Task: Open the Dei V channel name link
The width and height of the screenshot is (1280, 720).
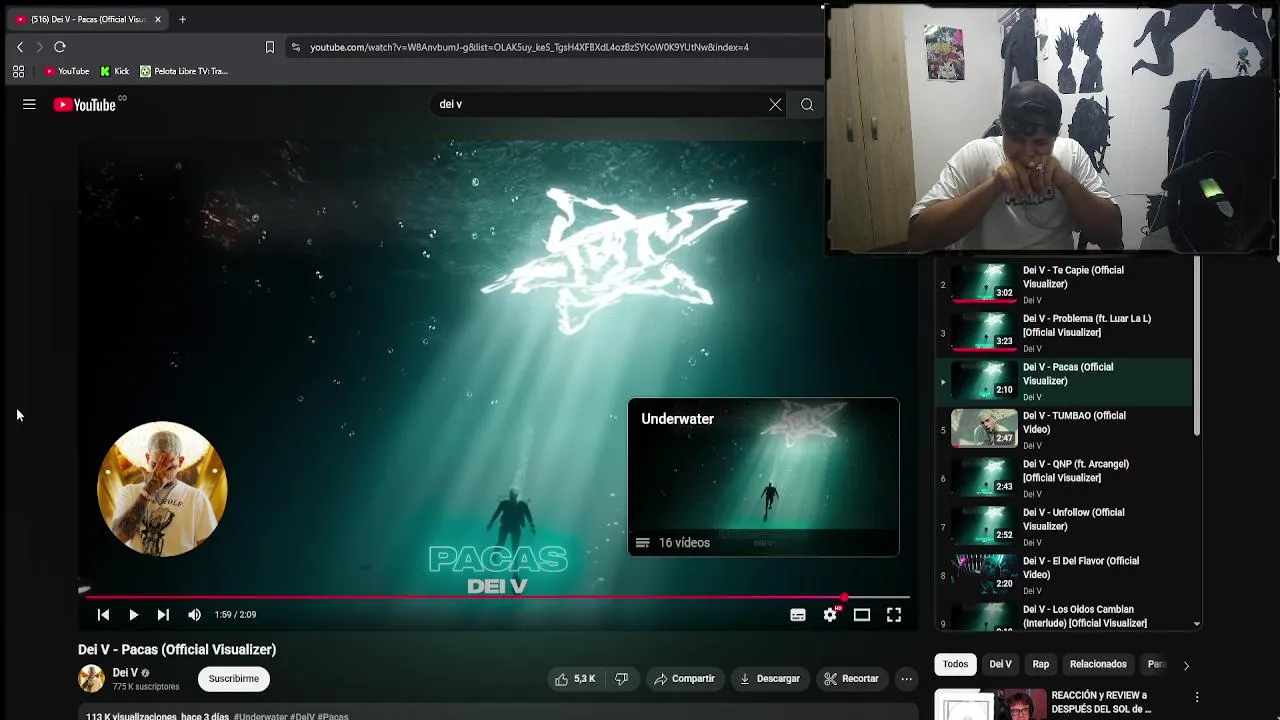Action: pos(125,673)
